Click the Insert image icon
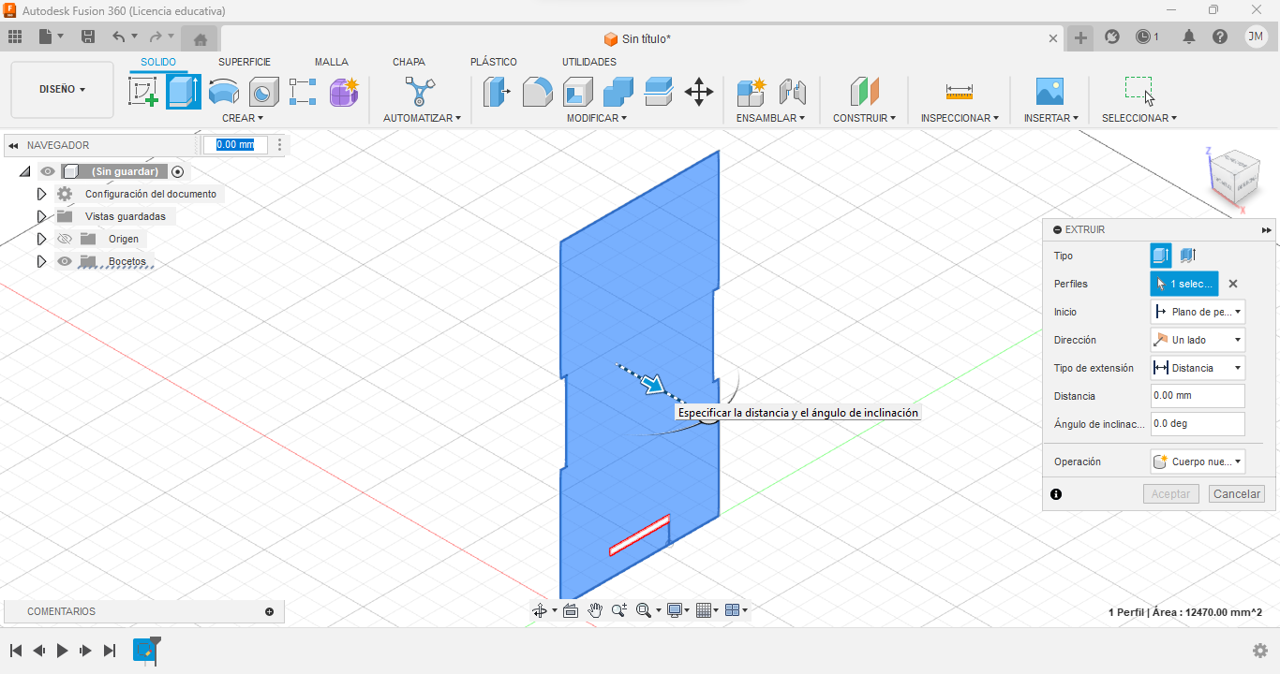The height and width of the screenshot is (674, 1280). [1050, 92]
